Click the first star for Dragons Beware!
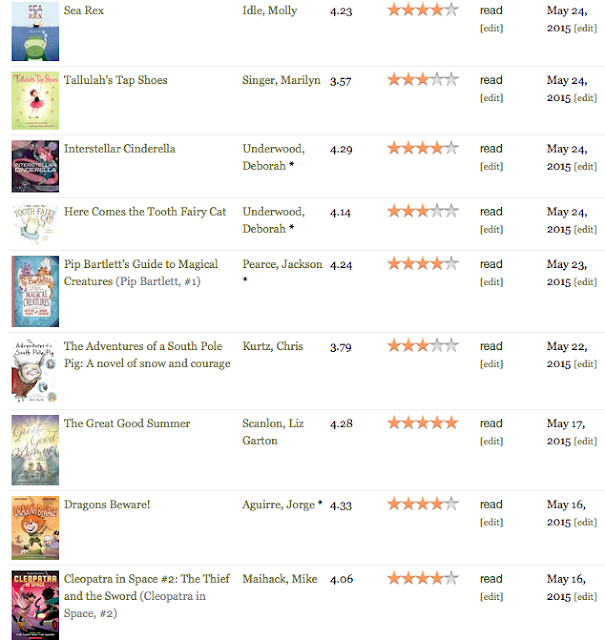 point(394,504)
